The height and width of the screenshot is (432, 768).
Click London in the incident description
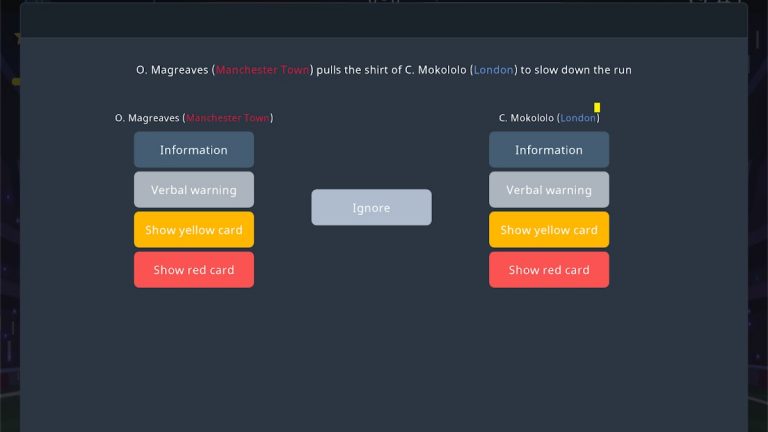click(x=493, y=70)
